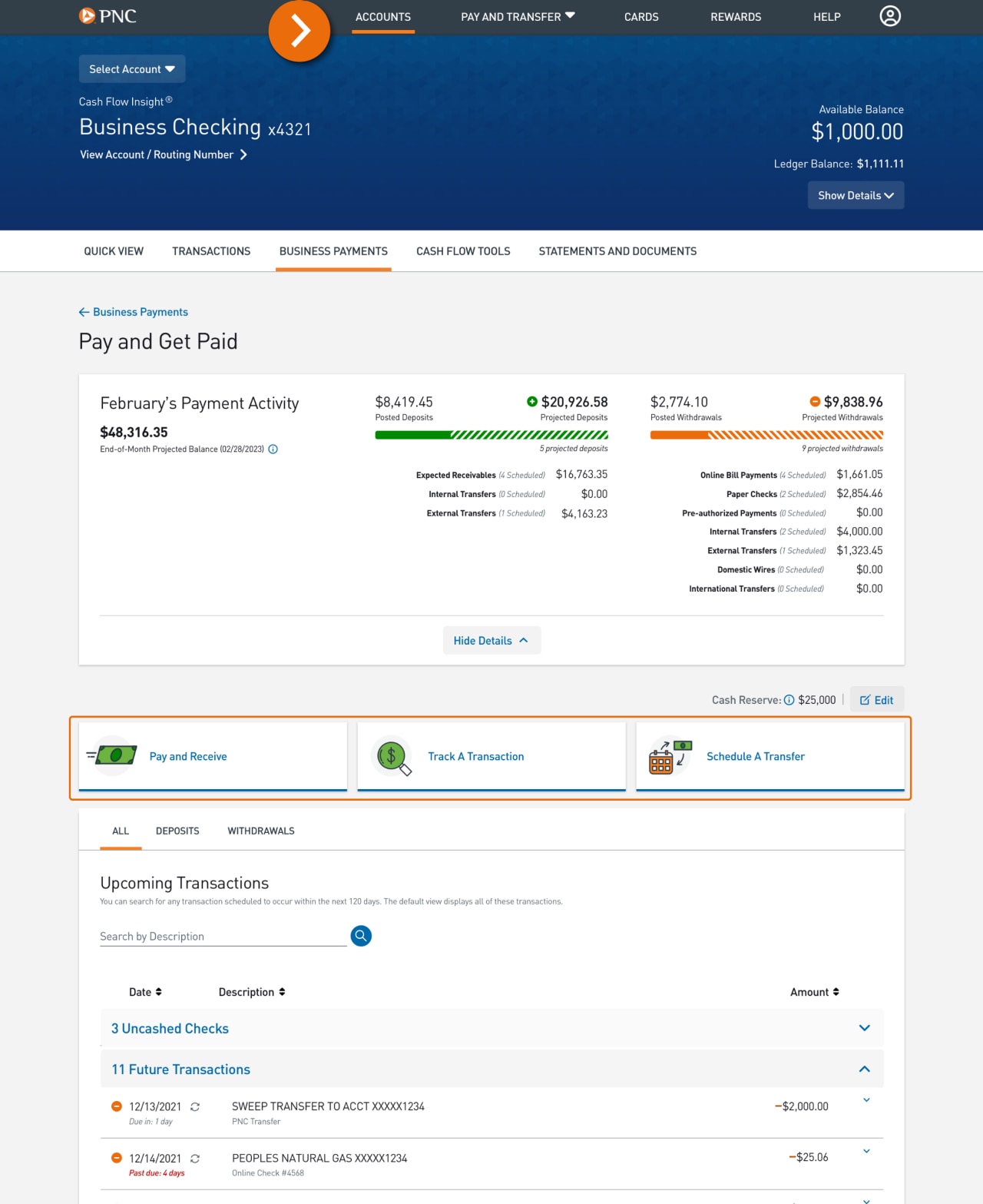The width and height of the screenshot is (983, 1204).
Task: Click the info icon next to Cash Reserve
Action: (x=789, y=699)
